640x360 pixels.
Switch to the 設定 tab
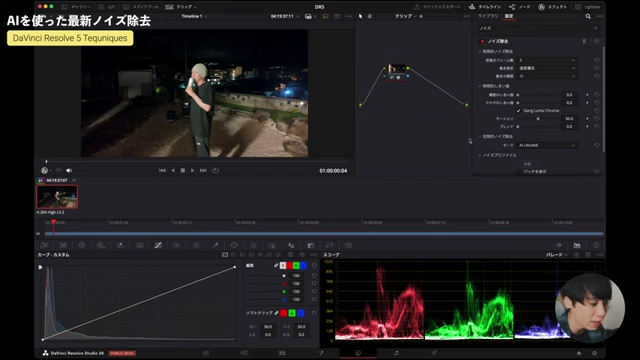(x=509, y=16)
